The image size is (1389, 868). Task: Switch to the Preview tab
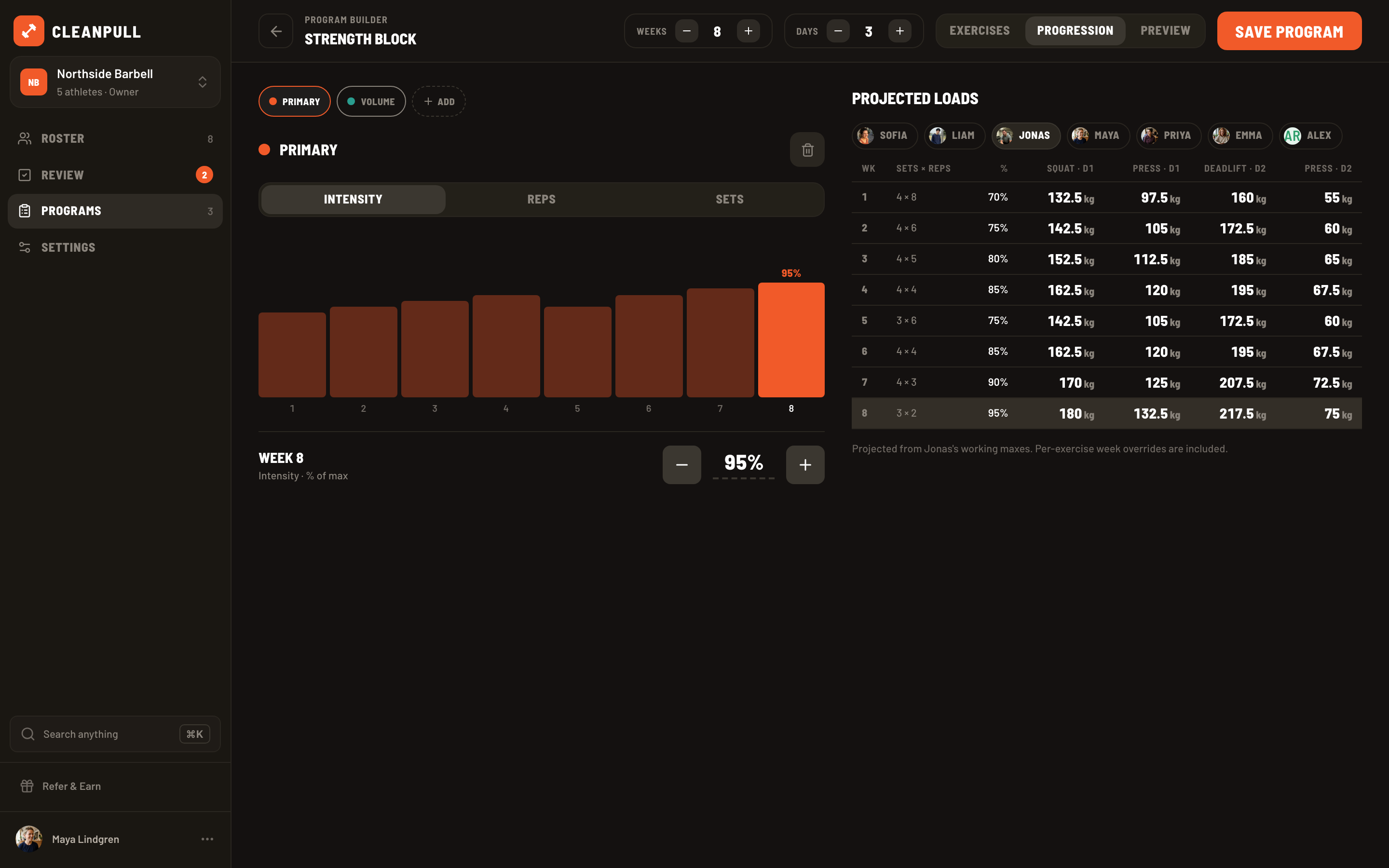(1165, 31)
